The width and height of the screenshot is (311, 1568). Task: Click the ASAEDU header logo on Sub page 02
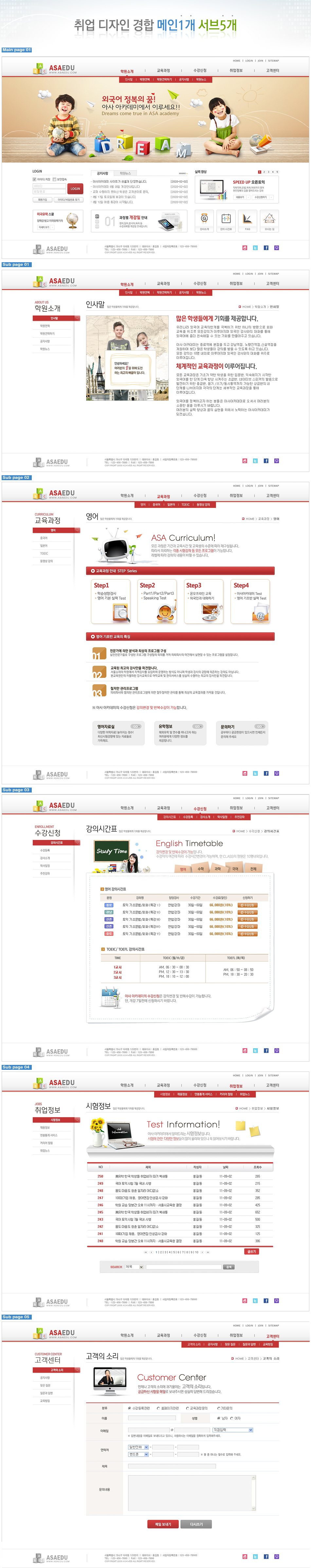click(55, 494)
